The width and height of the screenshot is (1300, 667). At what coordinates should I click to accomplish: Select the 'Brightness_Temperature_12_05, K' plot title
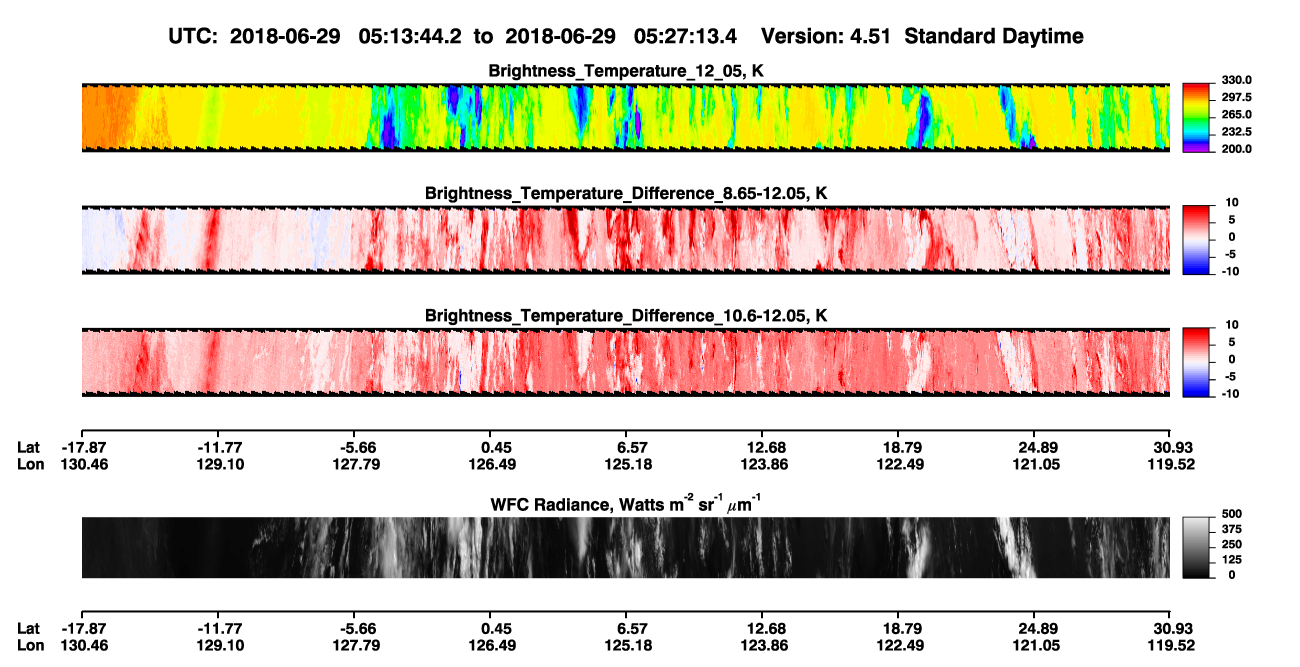point(626,72)
